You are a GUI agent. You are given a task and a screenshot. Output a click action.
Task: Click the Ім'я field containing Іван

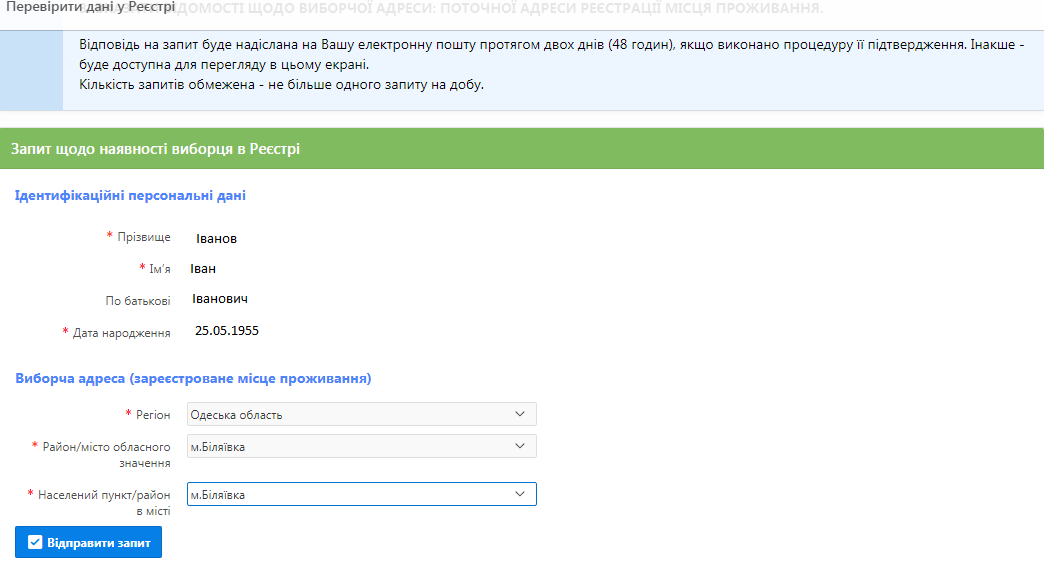coord(203,268)
